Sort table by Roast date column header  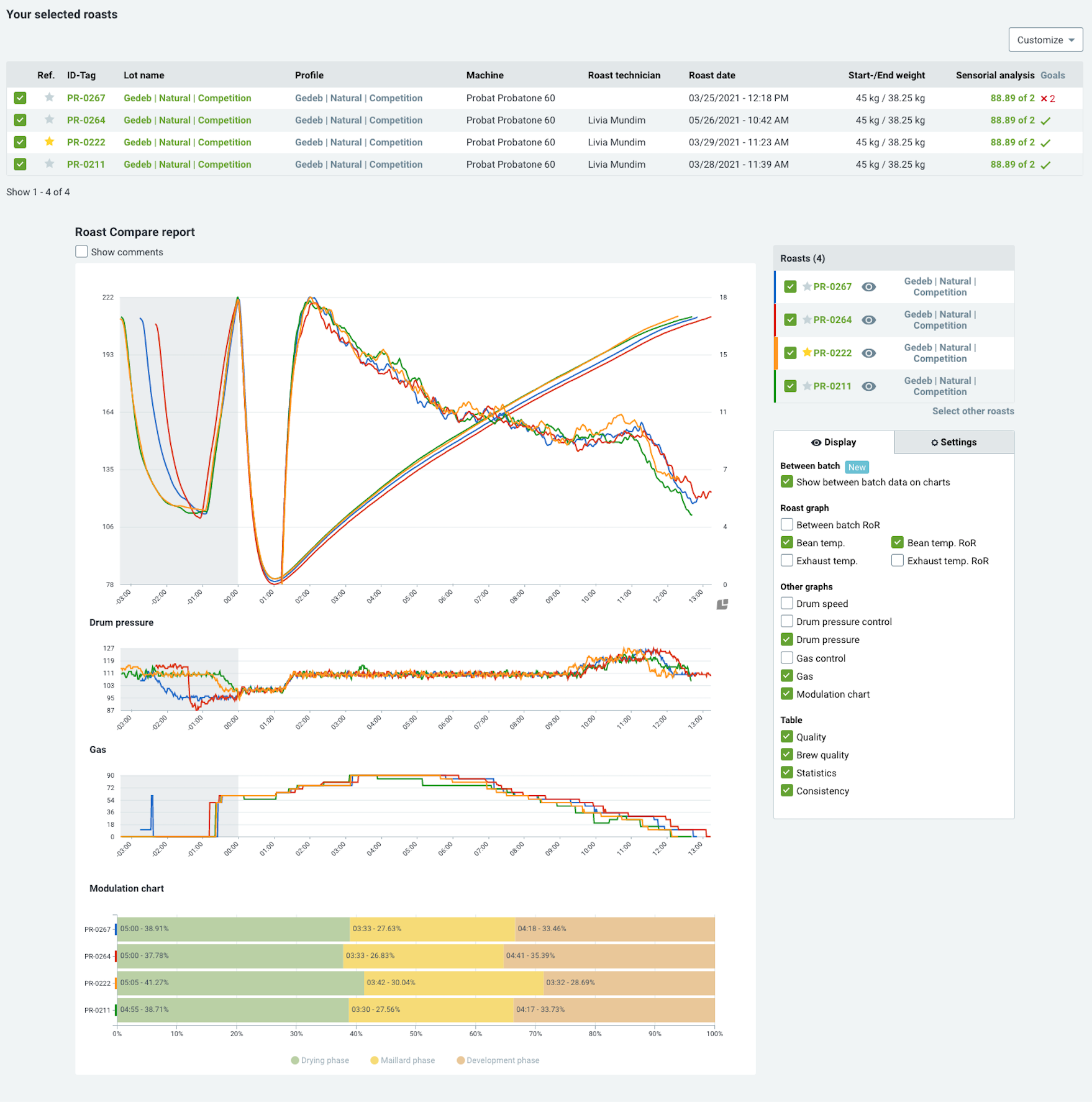[x=712, y=75]
